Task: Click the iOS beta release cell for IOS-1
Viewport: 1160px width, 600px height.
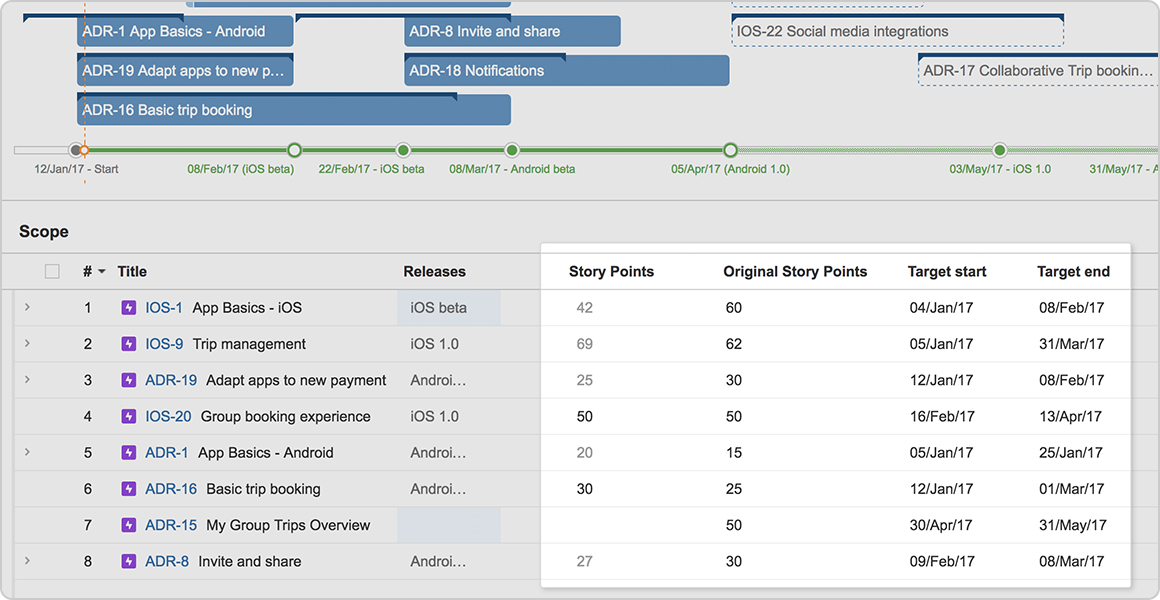Action: [448, 308]
